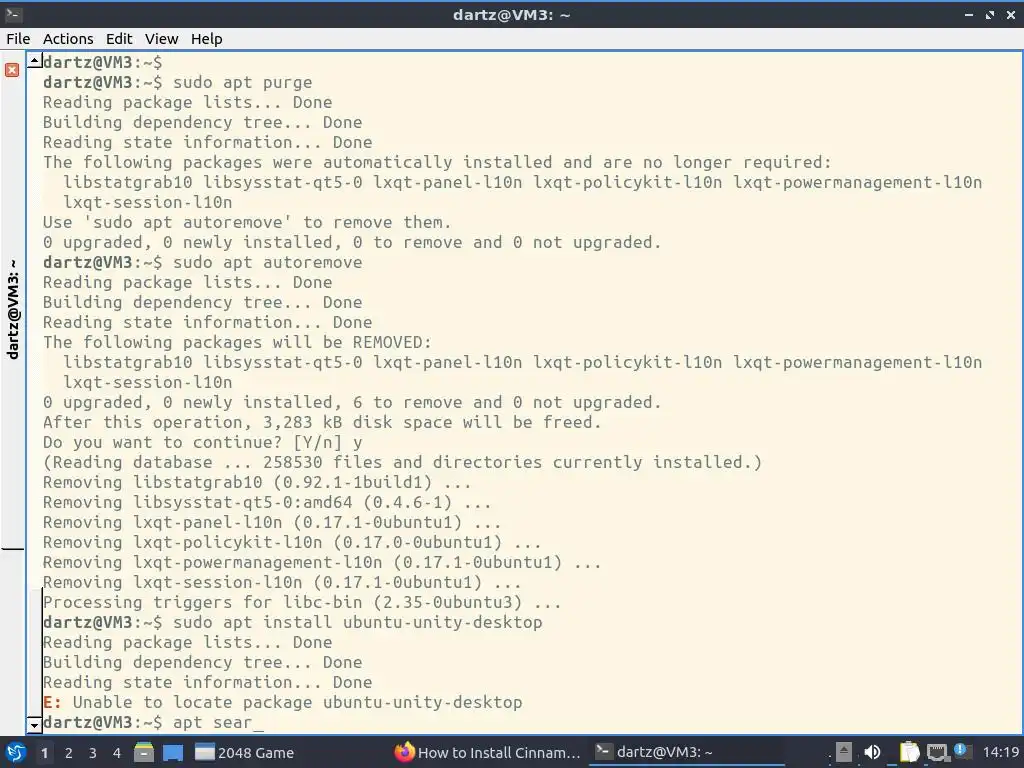Screen dimensions: 1024x768
Task: Open the clipboard manager tray icon
Action: coord(909,752)
